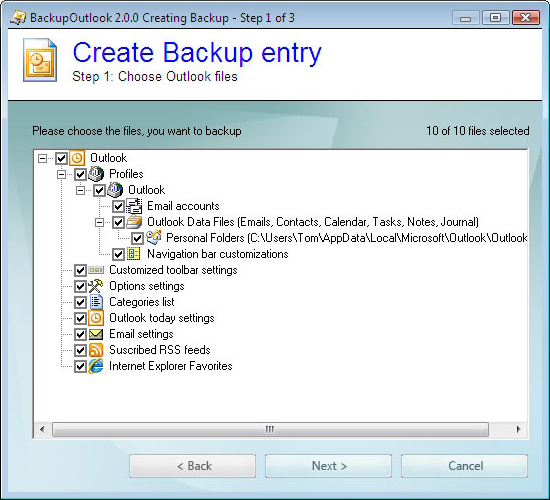Screen dimensions: 550x500
Task: Toggle the Outlook today settings checkbox
Action: pyautogui.click(x=80, y=318)
